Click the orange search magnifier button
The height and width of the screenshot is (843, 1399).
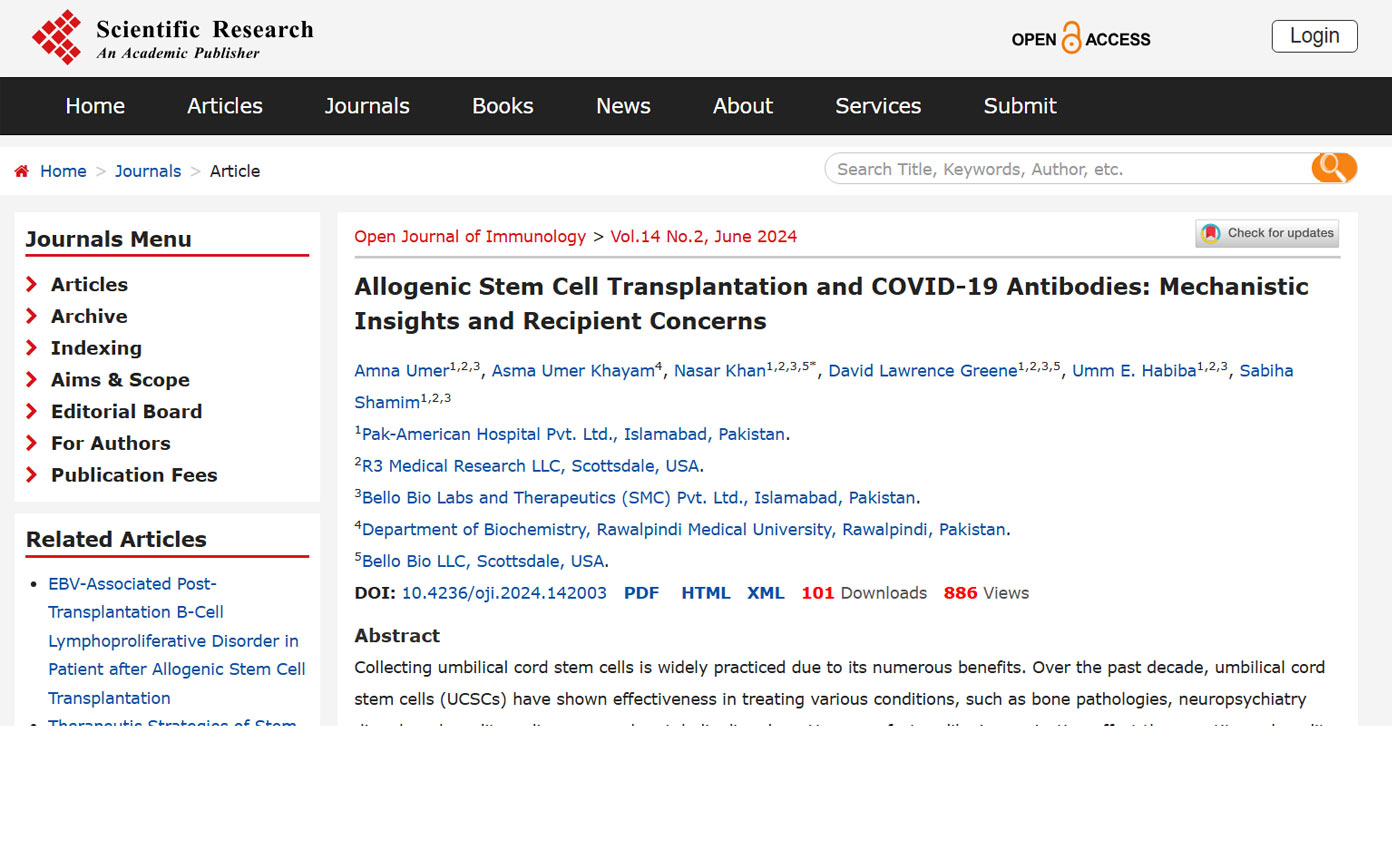point(1333,168)
